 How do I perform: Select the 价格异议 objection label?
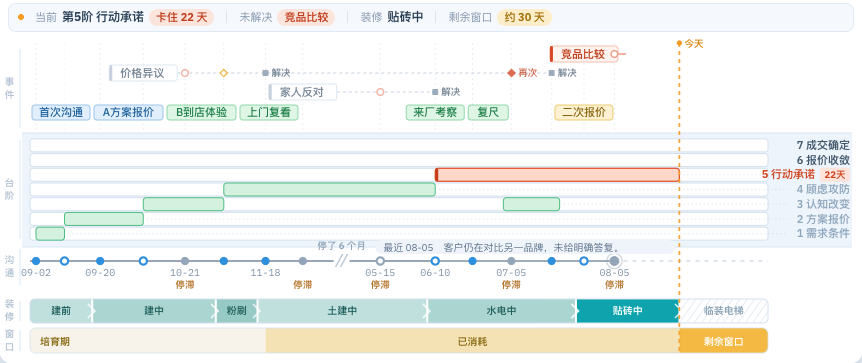143,73
